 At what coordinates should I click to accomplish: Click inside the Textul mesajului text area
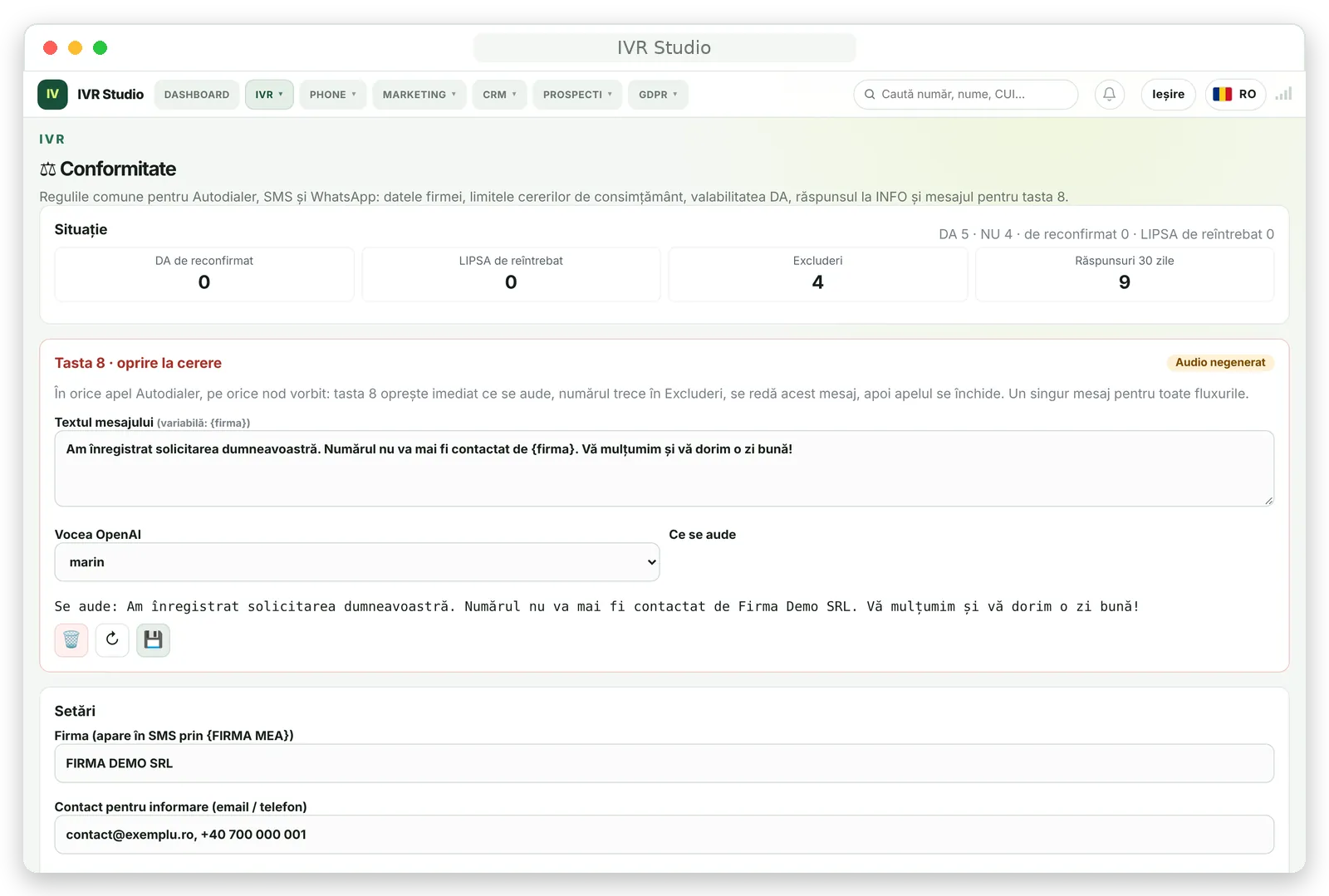coord(664,468)
